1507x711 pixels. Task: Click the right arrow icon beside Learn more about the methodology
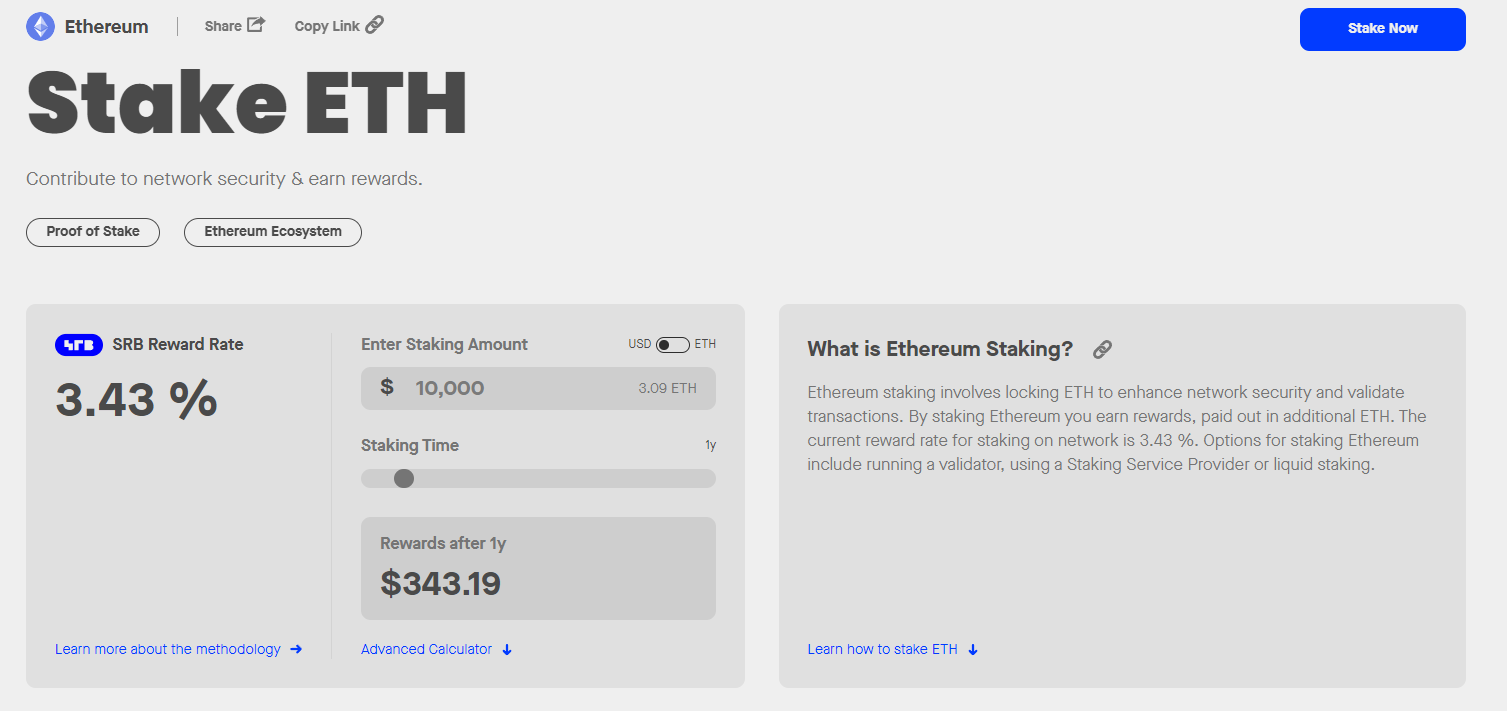tap(297, 649)
